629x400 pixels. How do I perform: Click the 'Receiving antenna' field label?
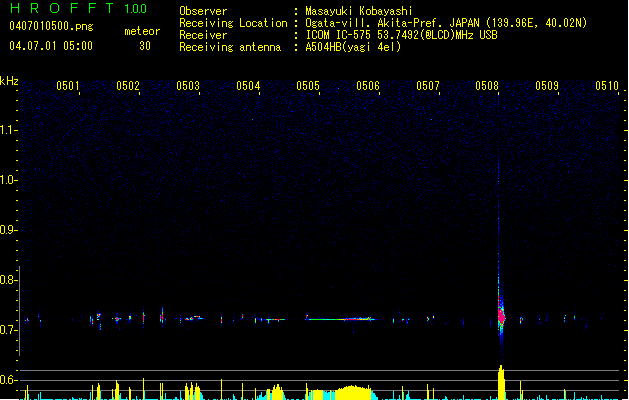(230, 47)
